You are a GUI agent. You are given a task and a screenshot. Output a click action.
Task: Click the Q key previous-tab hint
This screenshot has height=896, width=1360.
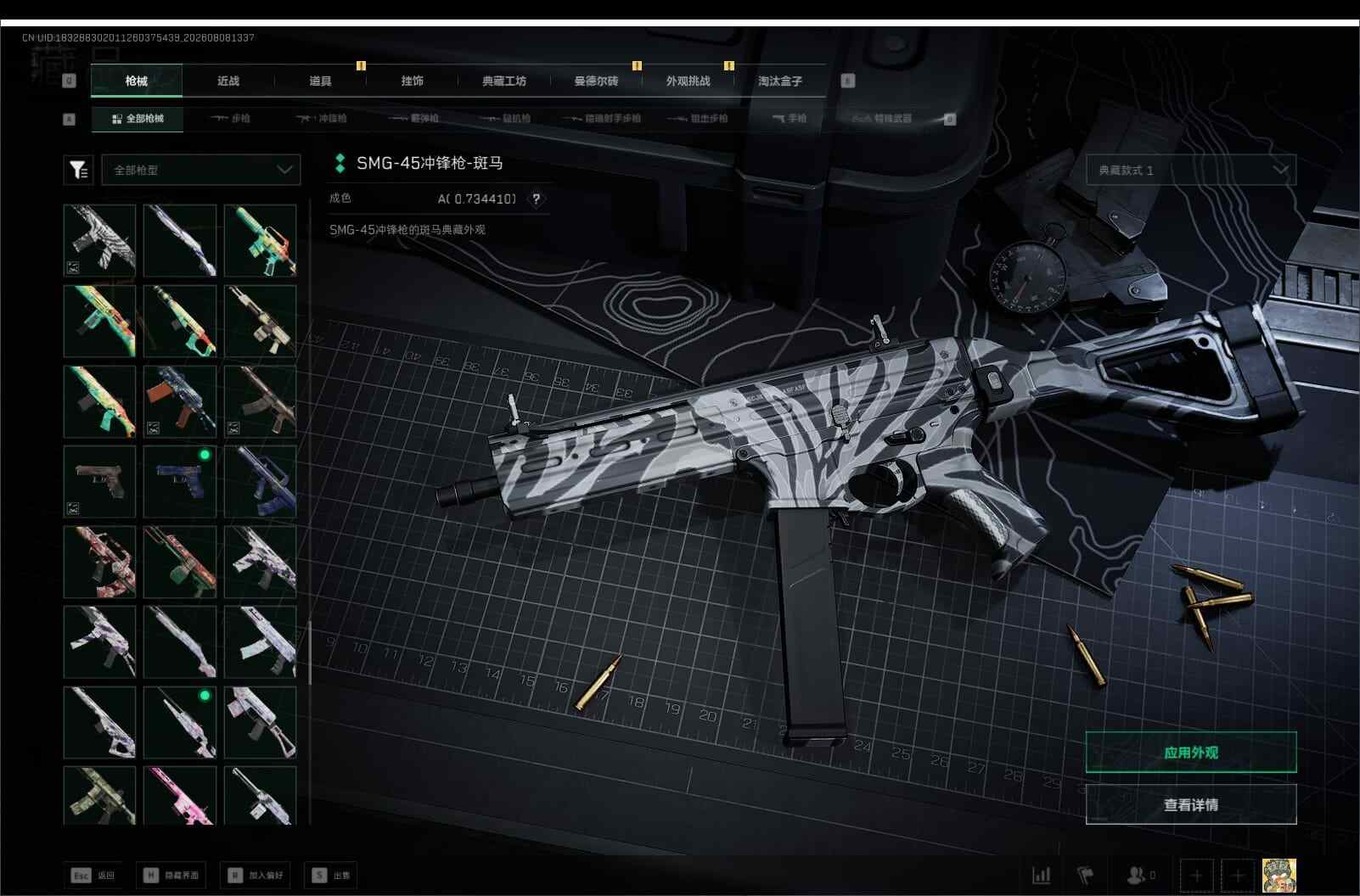tap(70, 81)
